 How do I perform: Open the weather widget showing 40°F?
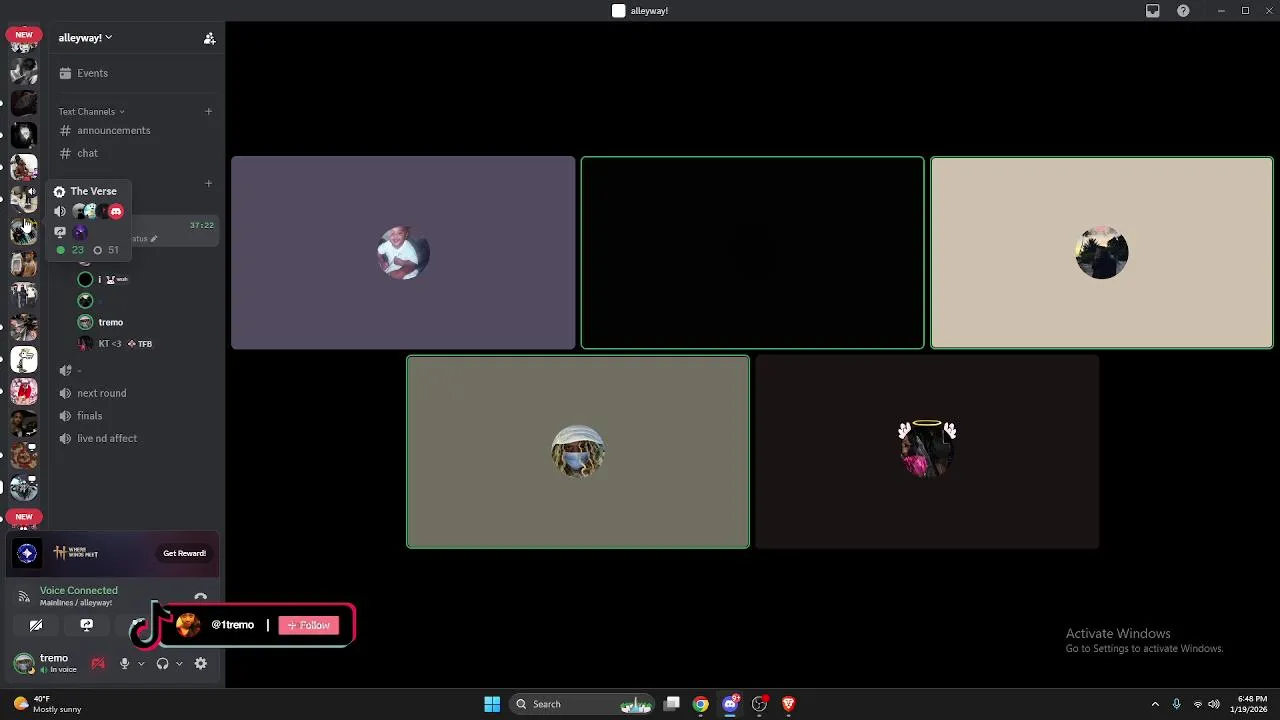[x=47, y=704]
